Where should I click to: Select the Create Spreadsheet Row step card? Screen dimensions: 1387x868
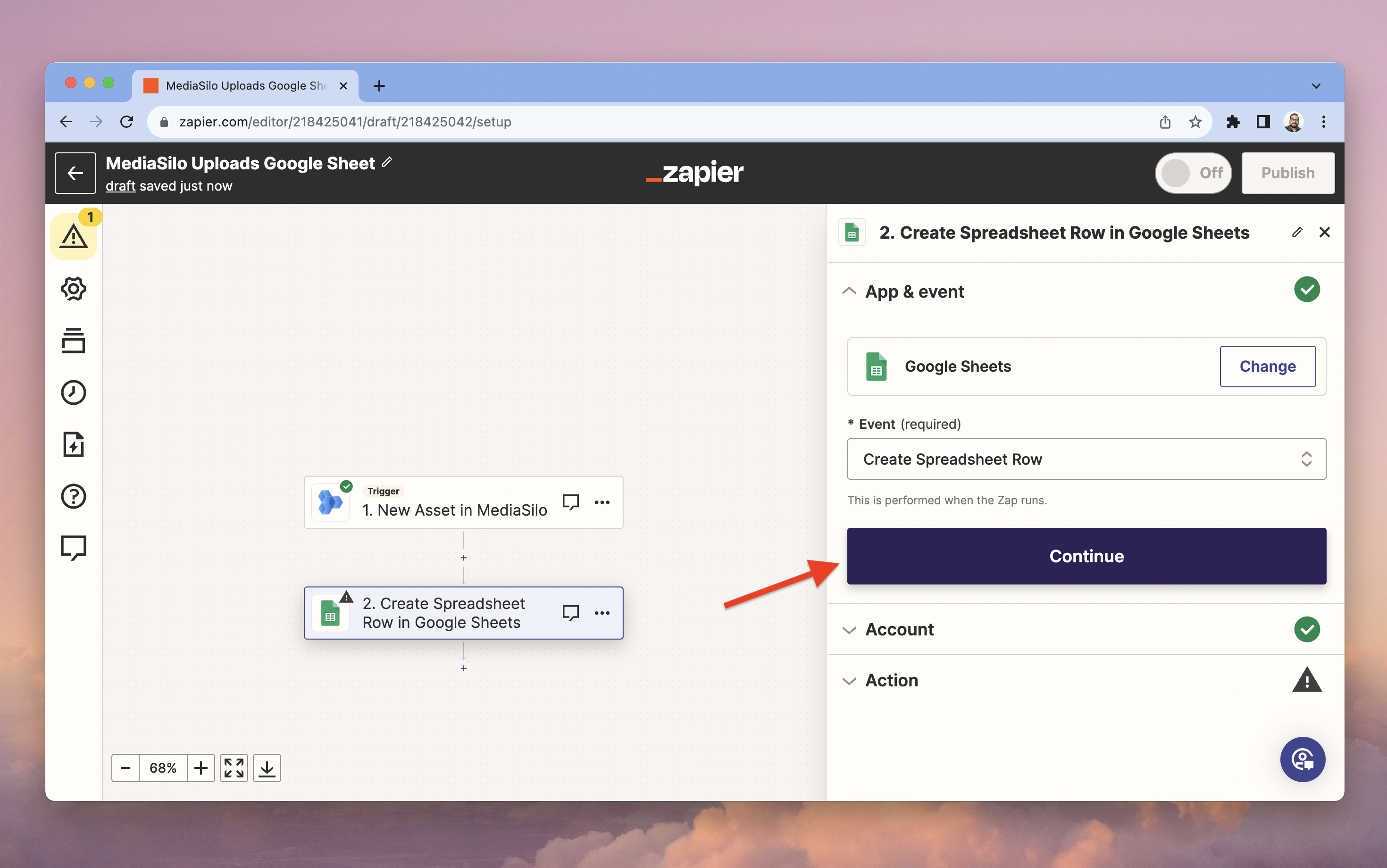pos(463,613)
